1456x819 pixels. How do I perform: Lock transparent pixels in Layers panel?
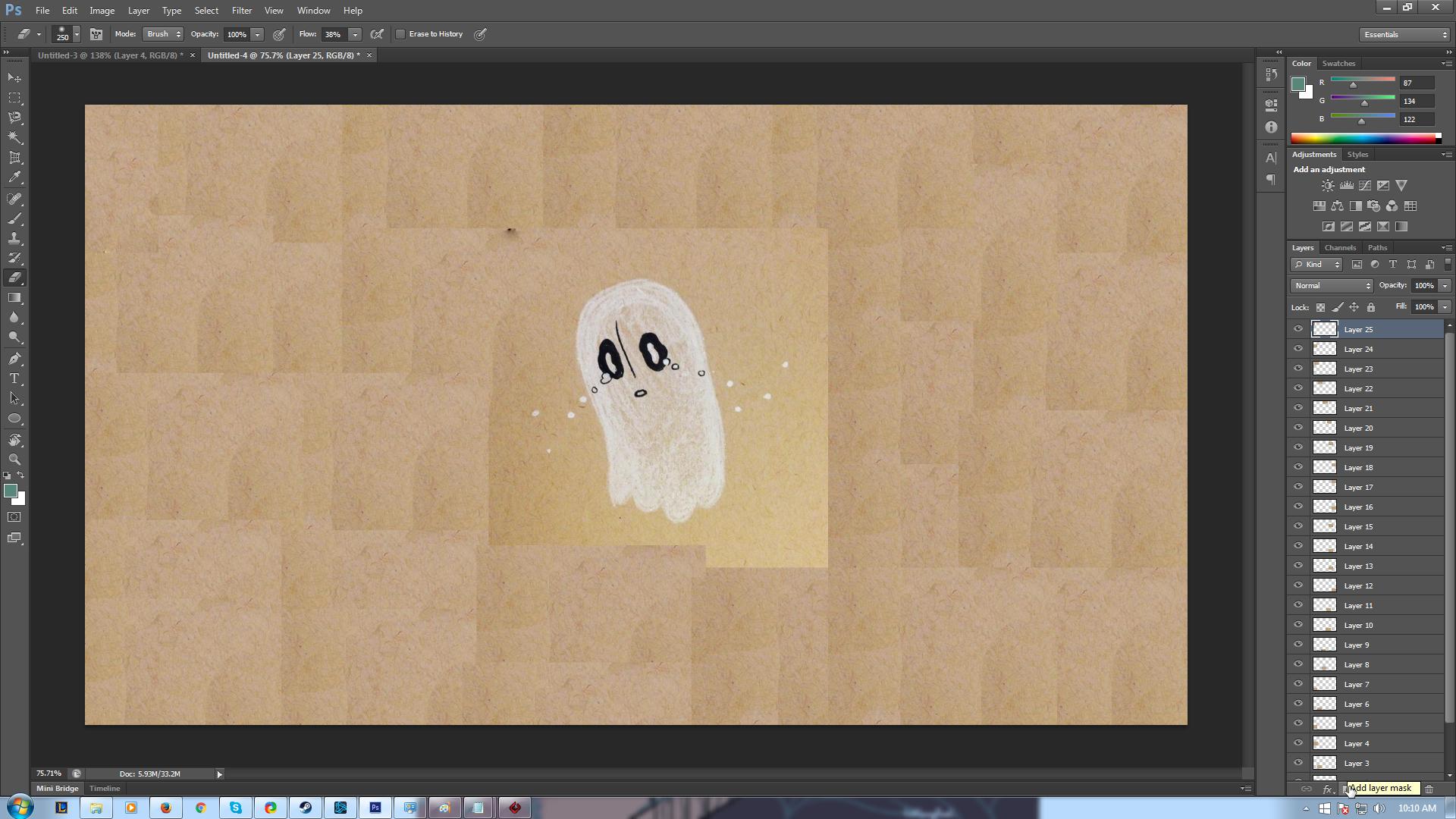coord(1320,307)
